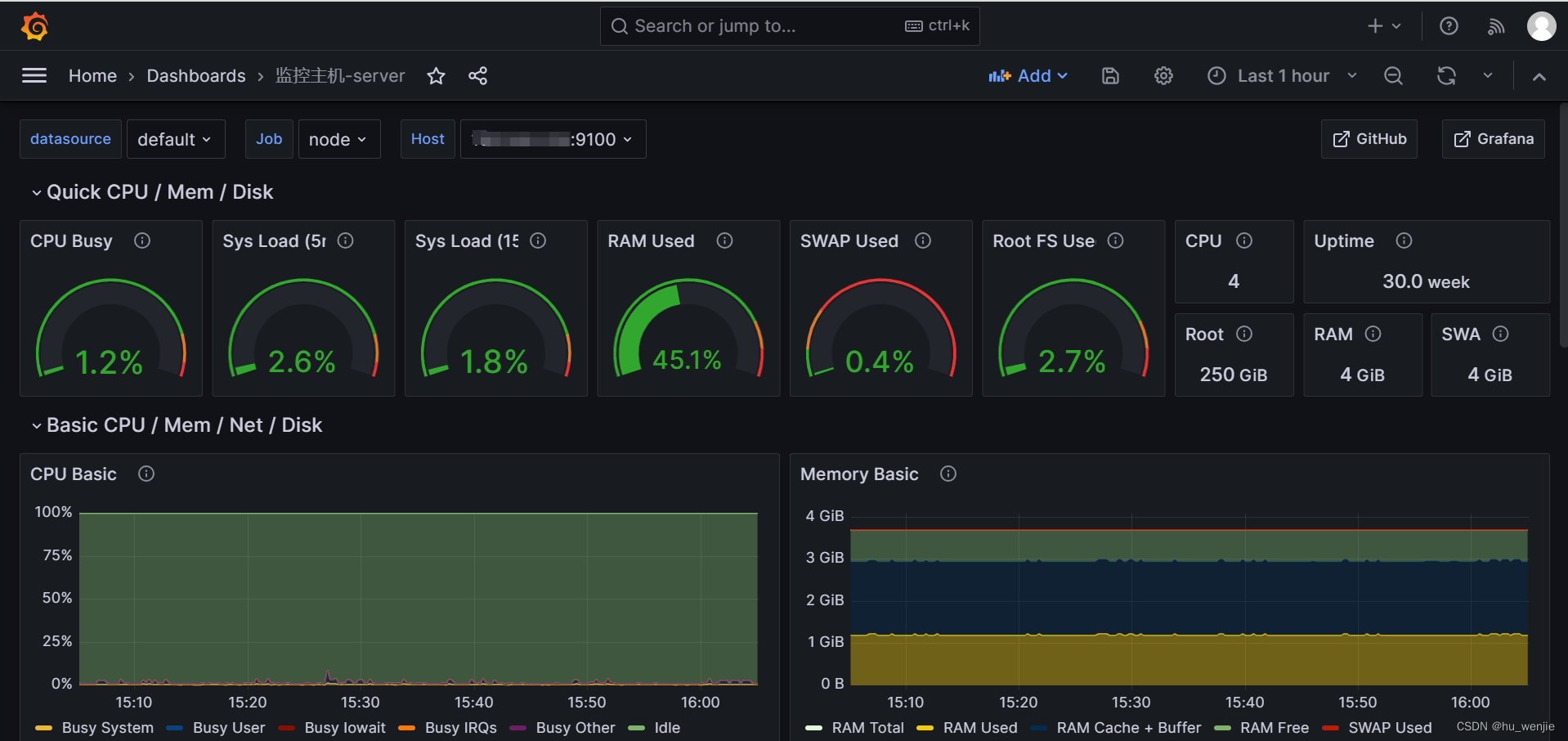The height and width of the screenshot is (741, 1568).
Task: Collapse top toolbar with chevron up
Action: 1539,76
